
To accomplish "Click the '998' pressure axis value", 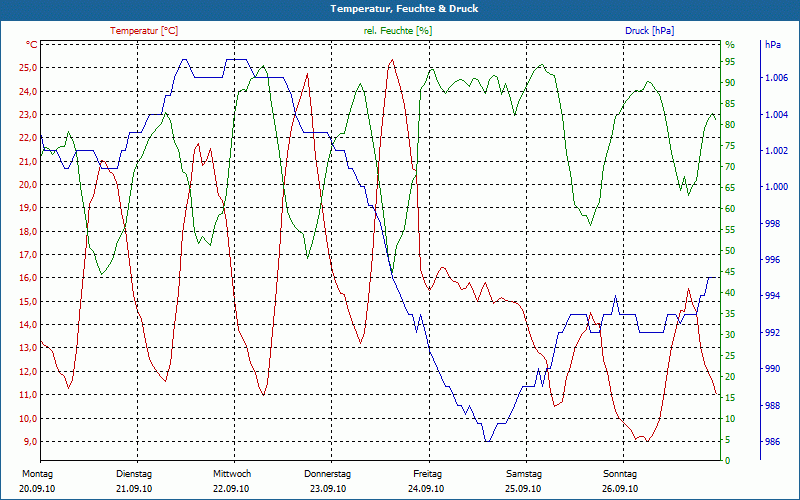I will 772,223.
